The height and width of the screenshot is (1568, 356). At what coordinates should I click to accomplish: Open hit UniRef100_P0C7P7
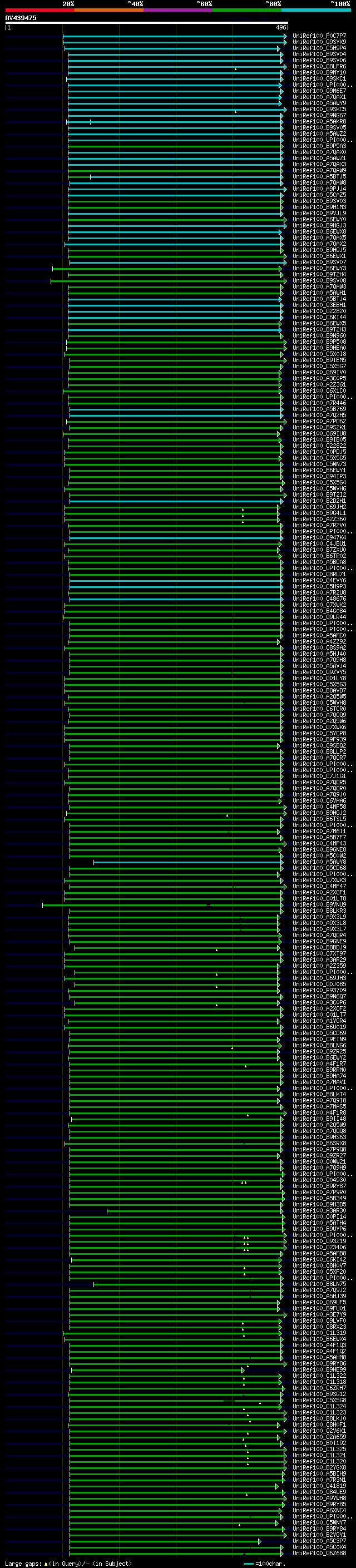pos(319,36)
